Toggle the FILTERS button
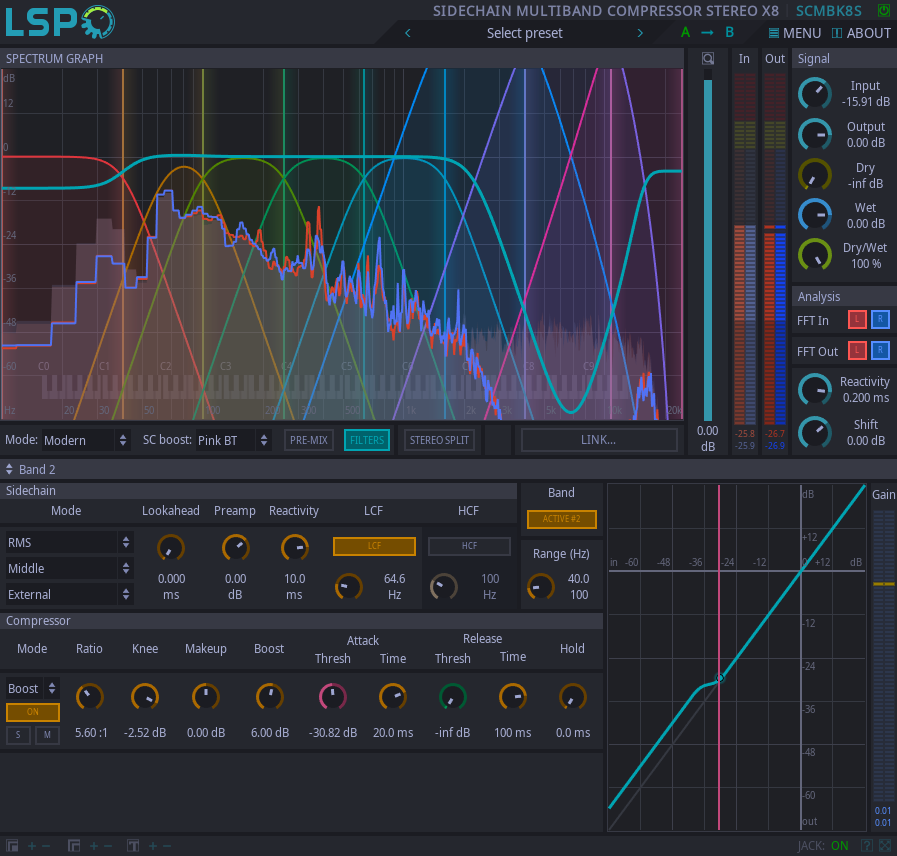Viewport: 897px width, 856px height. 367,440
